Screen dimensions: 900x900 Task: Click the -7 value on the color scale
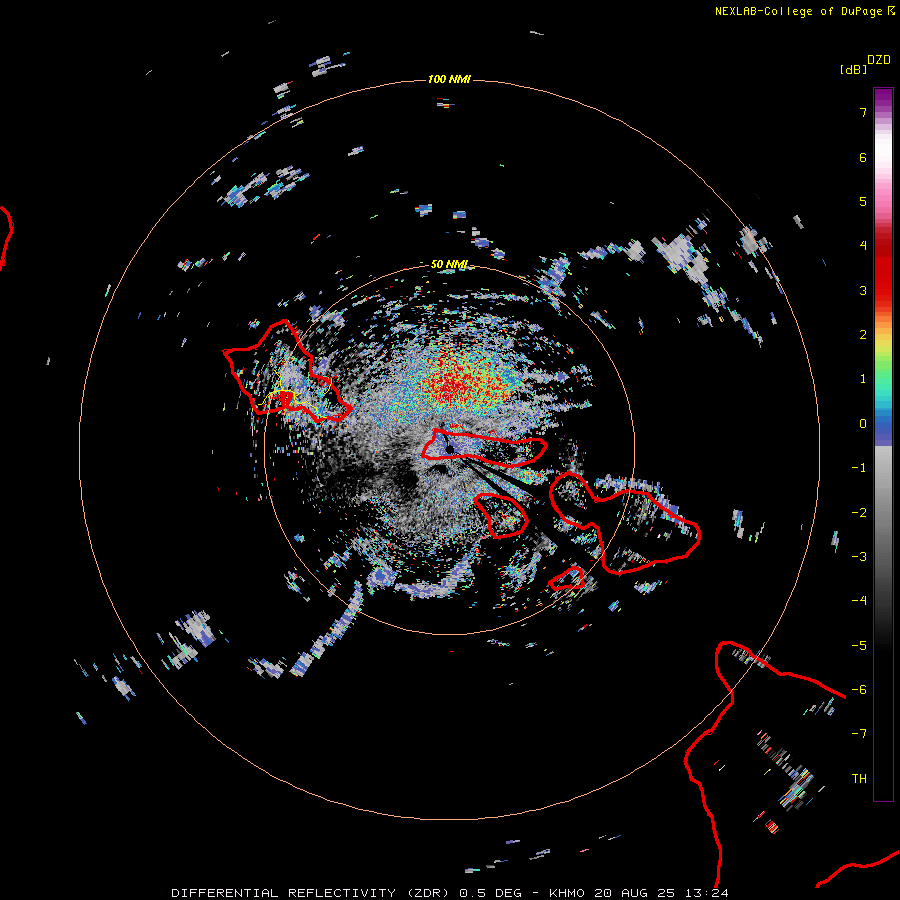859,734
